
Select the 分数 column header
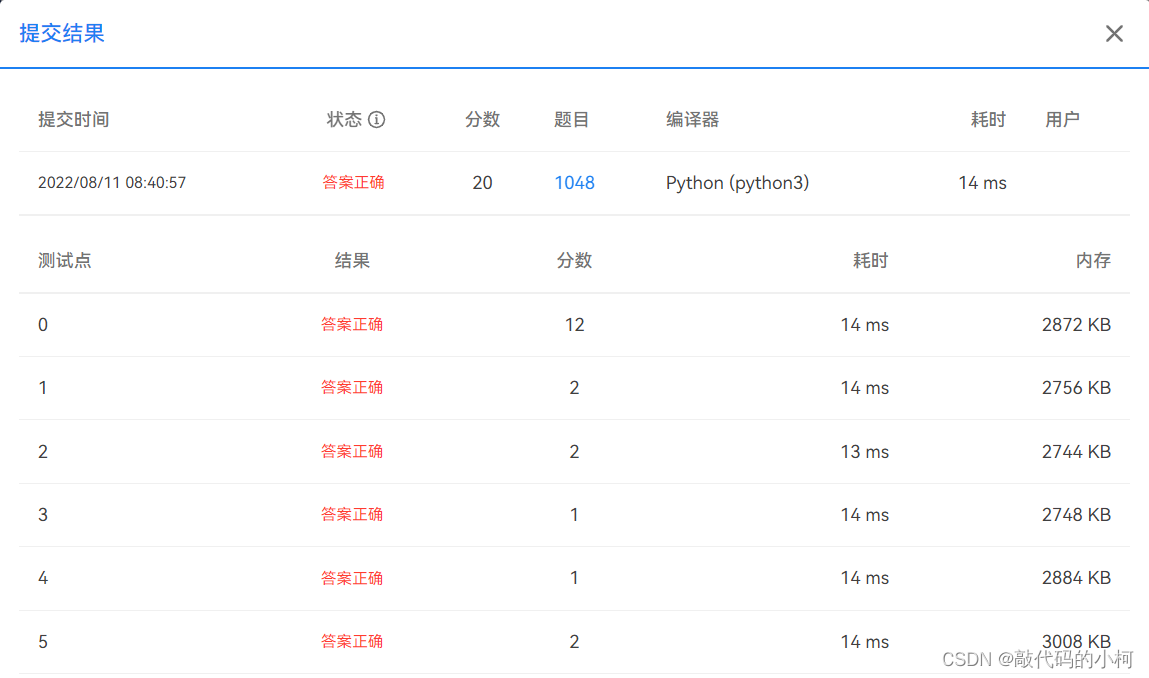483,119
